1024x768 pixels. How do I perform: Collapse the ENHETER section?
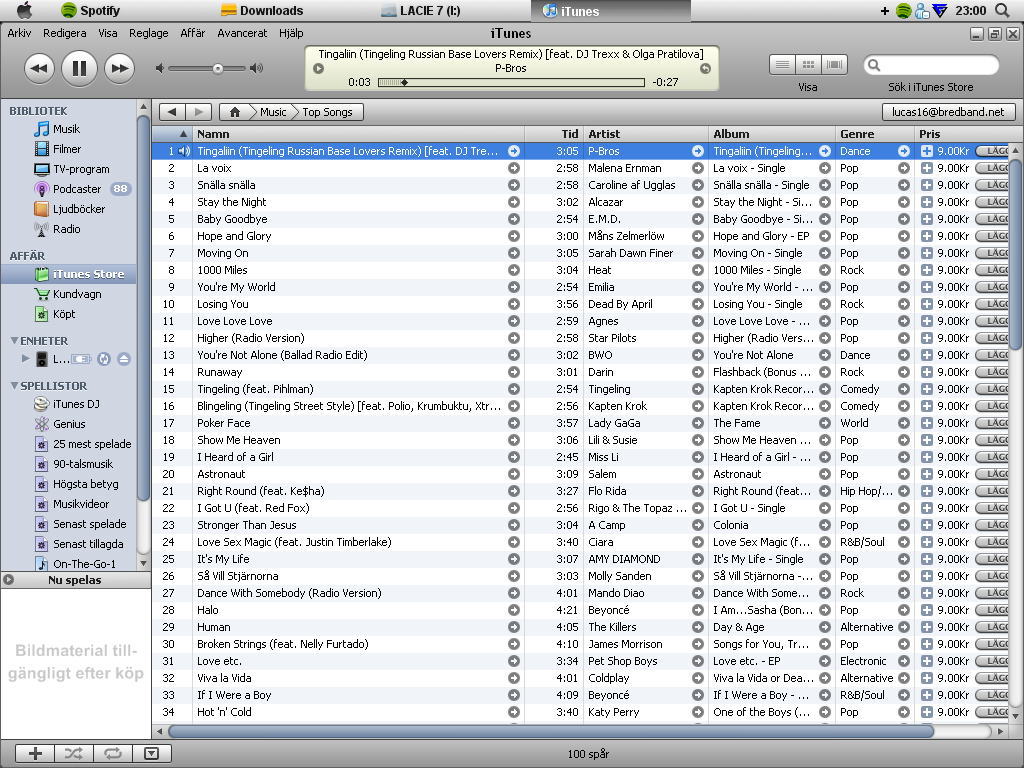coord(14,340)
